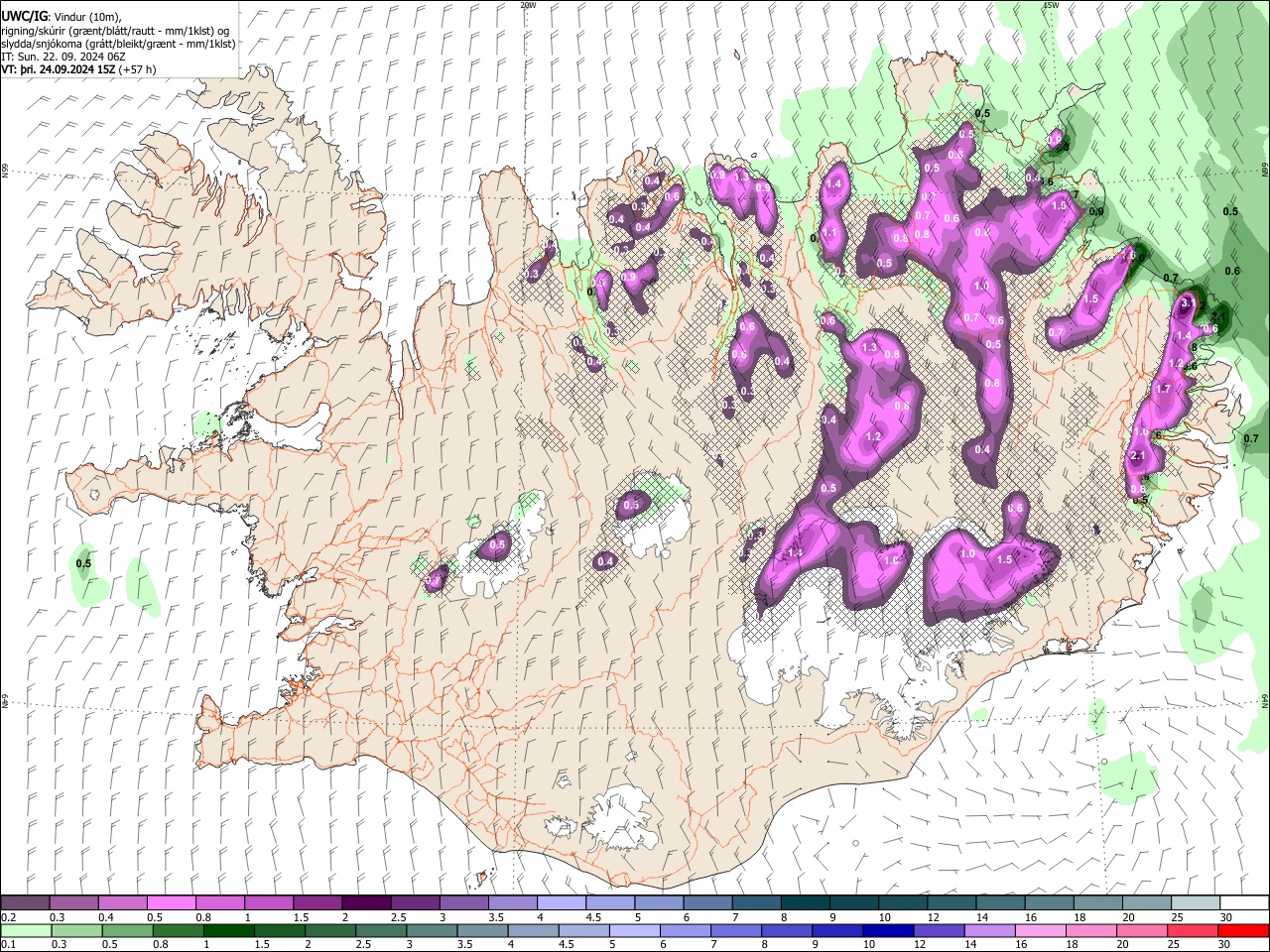This screenshot has height=952, width=1270.
Task: Select the '4.5' label in the upper legend row
Action: (x=592, y=917)
